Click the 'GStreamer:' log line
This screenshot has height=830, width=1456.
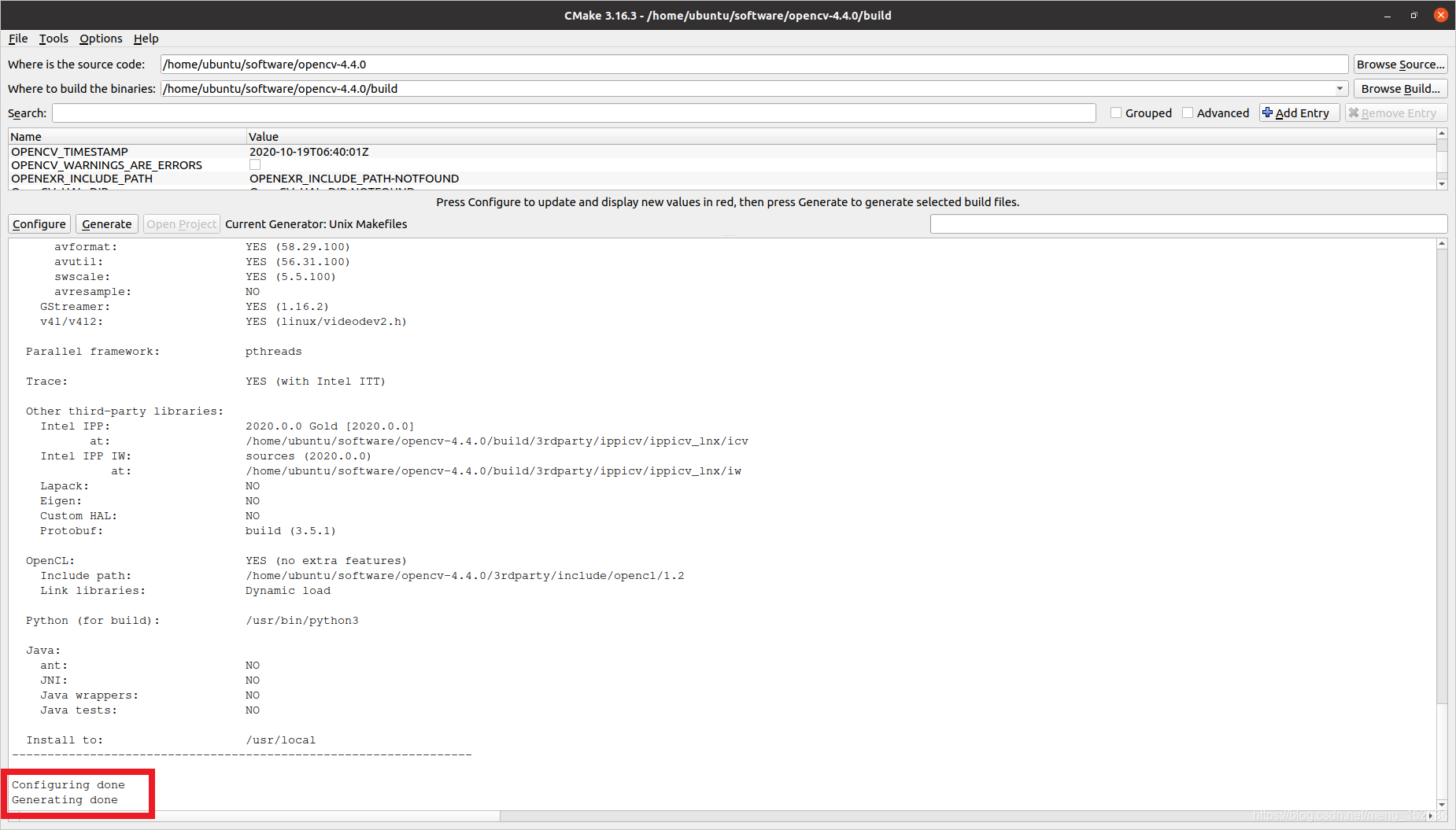pyautogui.click(x=76, y=307)
